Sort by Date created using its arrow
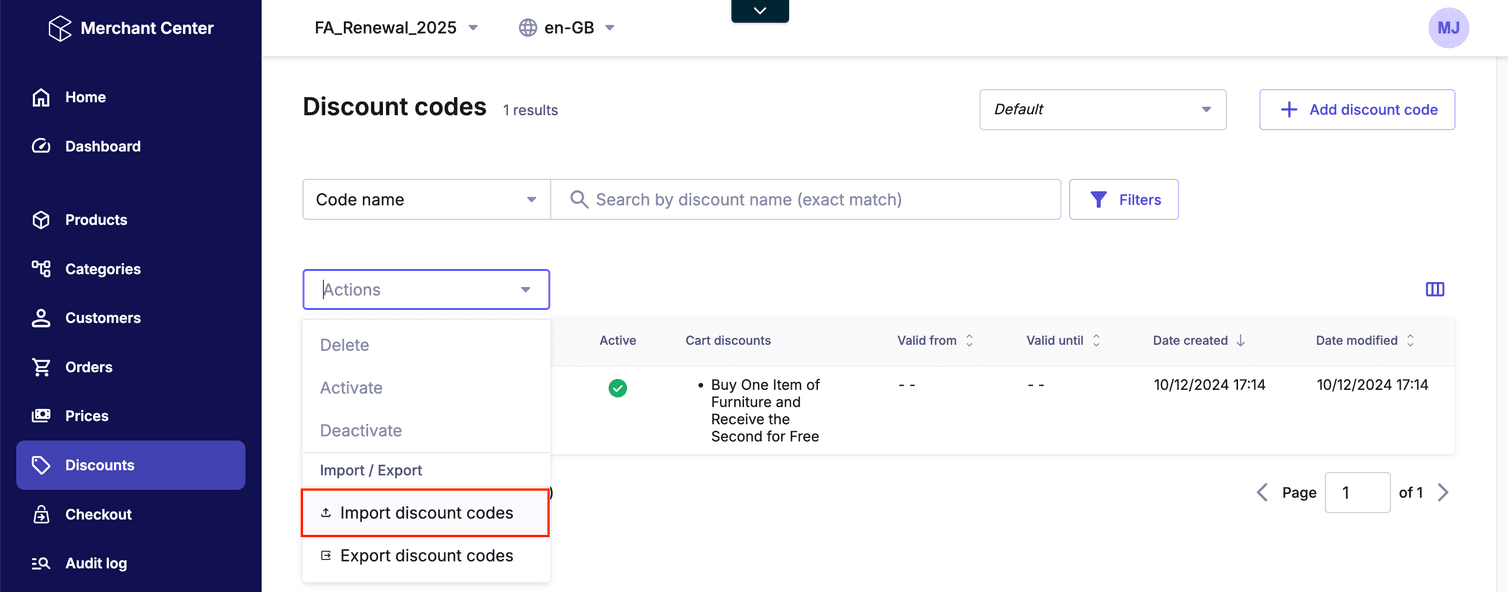 [1242, 340]
